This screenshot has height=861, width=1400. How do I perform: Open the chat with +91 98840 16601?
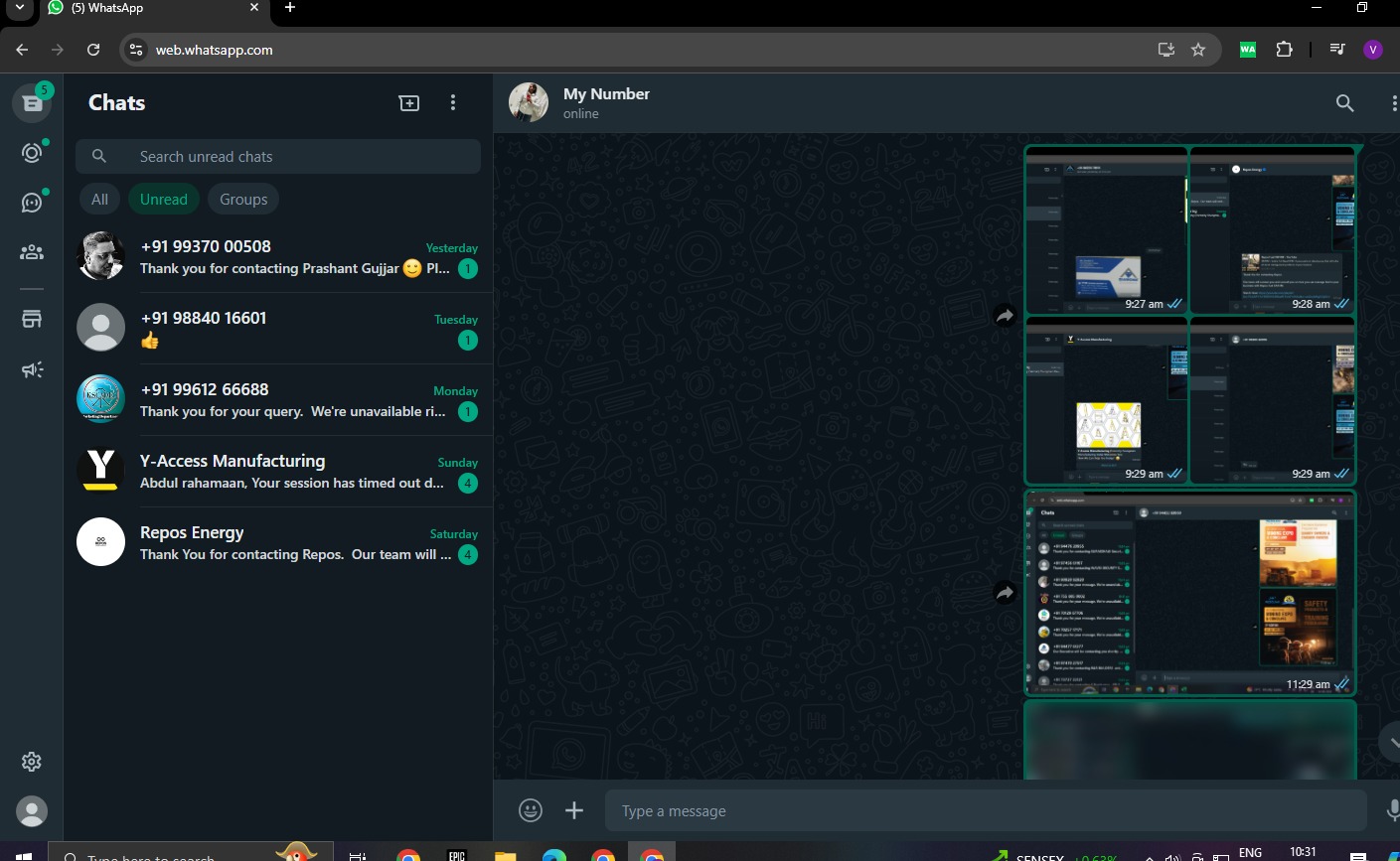coord(278,328)
